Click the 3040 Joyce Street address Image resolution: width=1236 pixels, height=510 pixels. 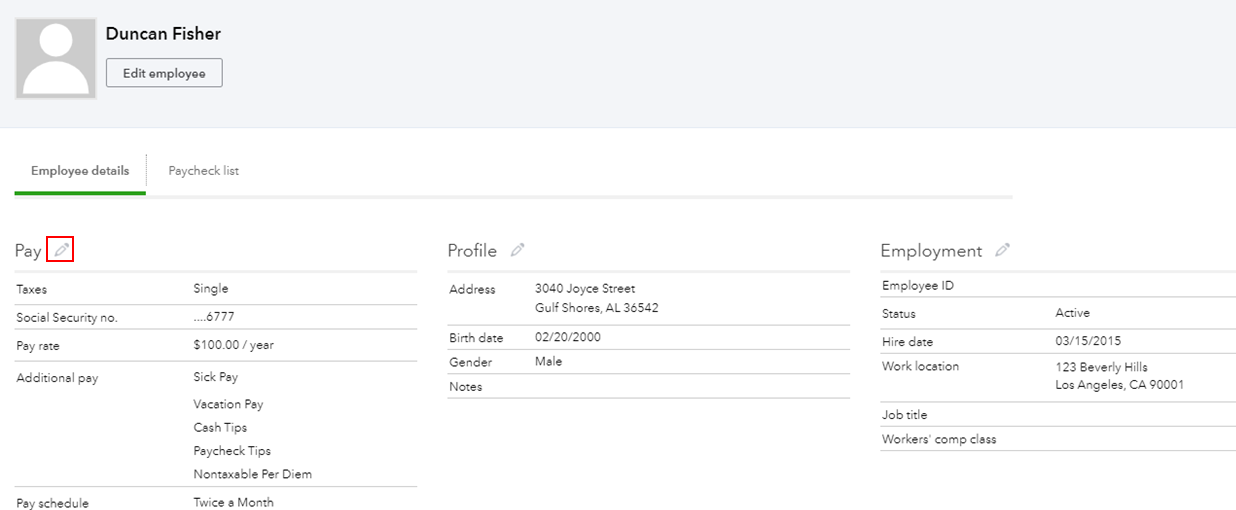[585, 289]
